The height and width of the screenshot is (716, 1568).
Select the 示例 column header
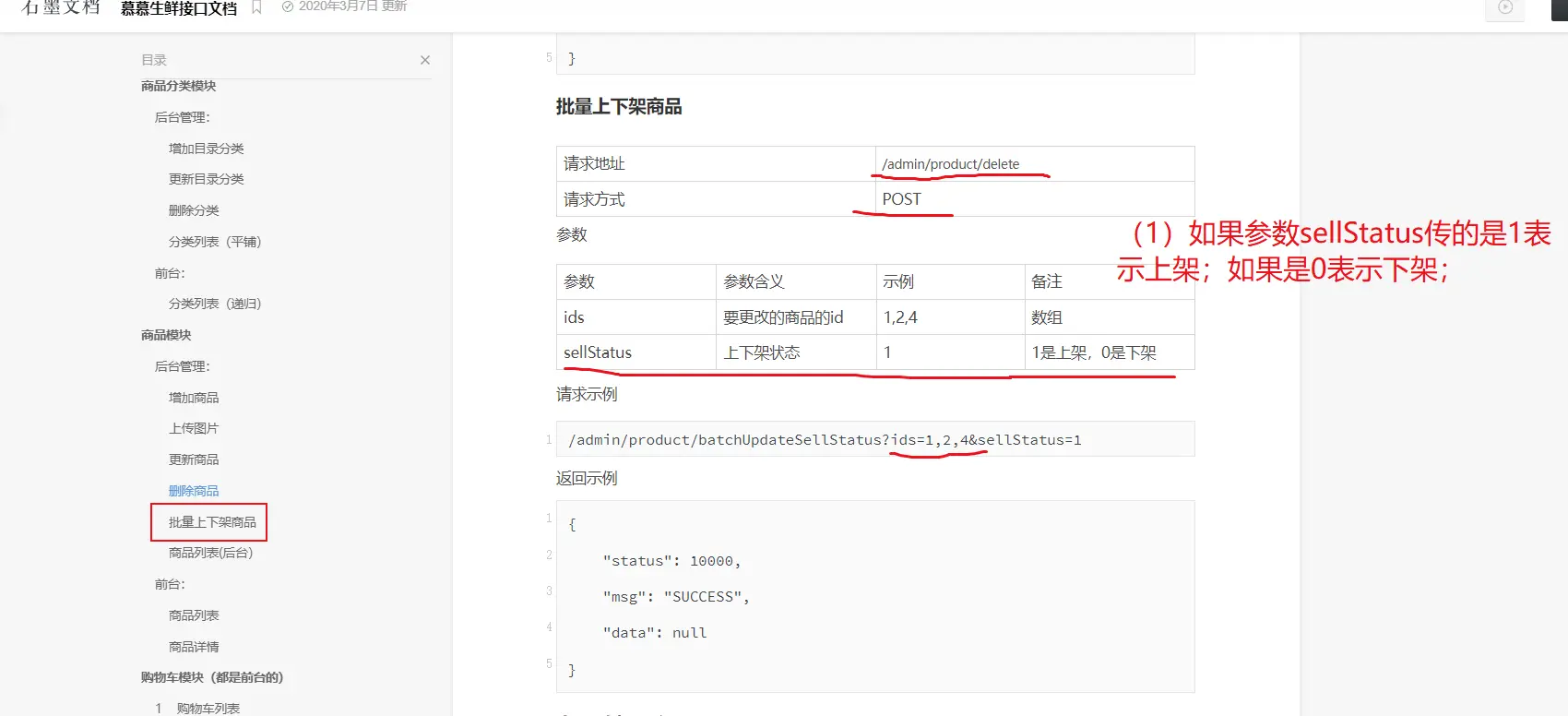(x=950, y=282)
